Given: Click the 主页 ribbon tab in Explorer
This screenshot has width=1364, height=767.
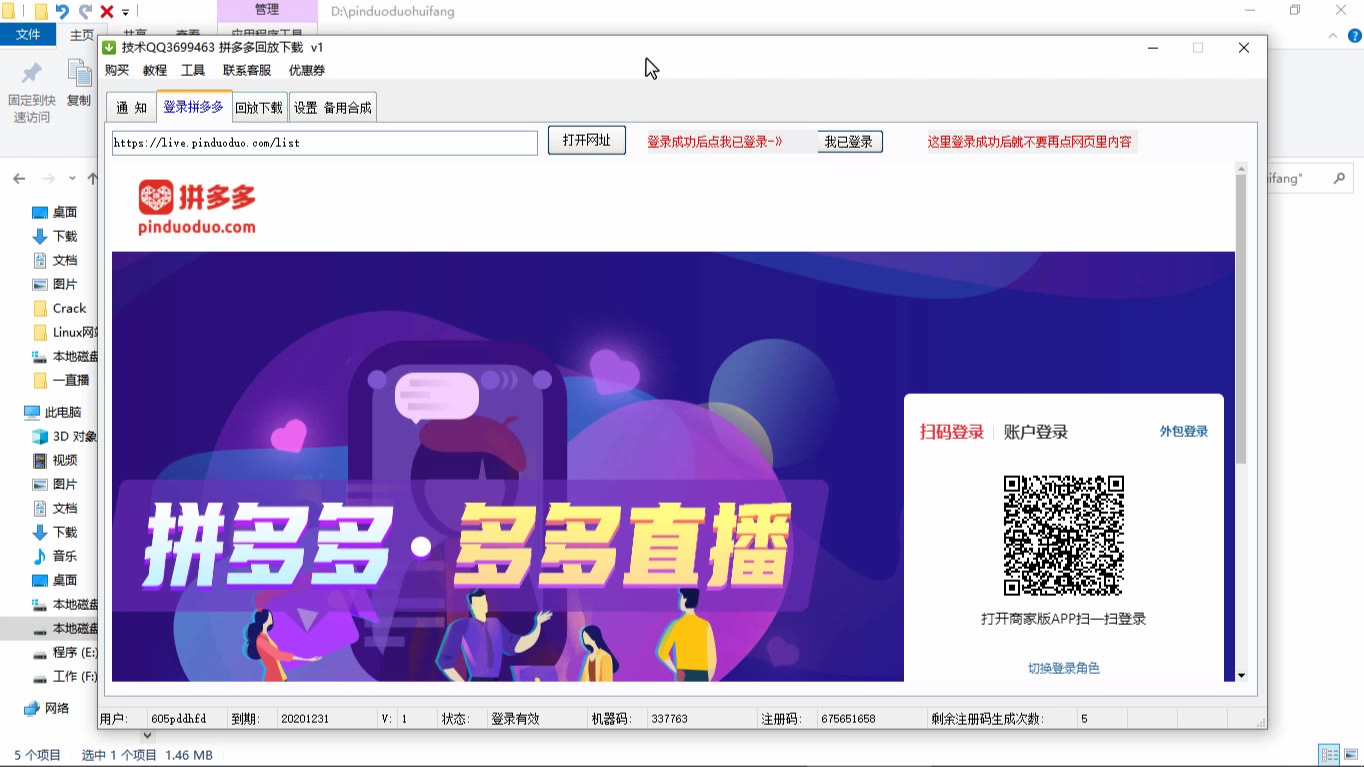Looking at the screenshot, I should [82, 35].
